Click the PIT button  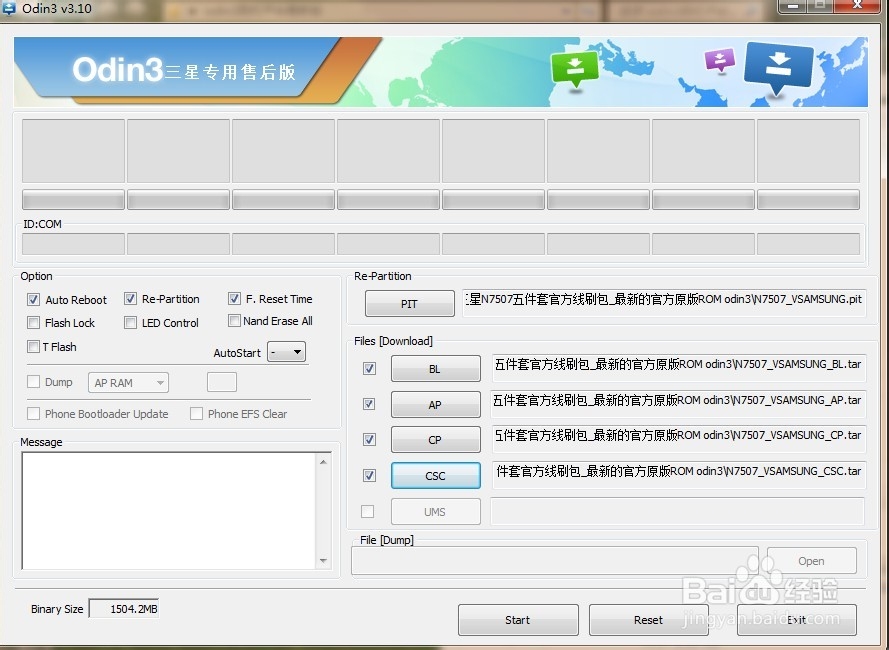pos(409,303)
